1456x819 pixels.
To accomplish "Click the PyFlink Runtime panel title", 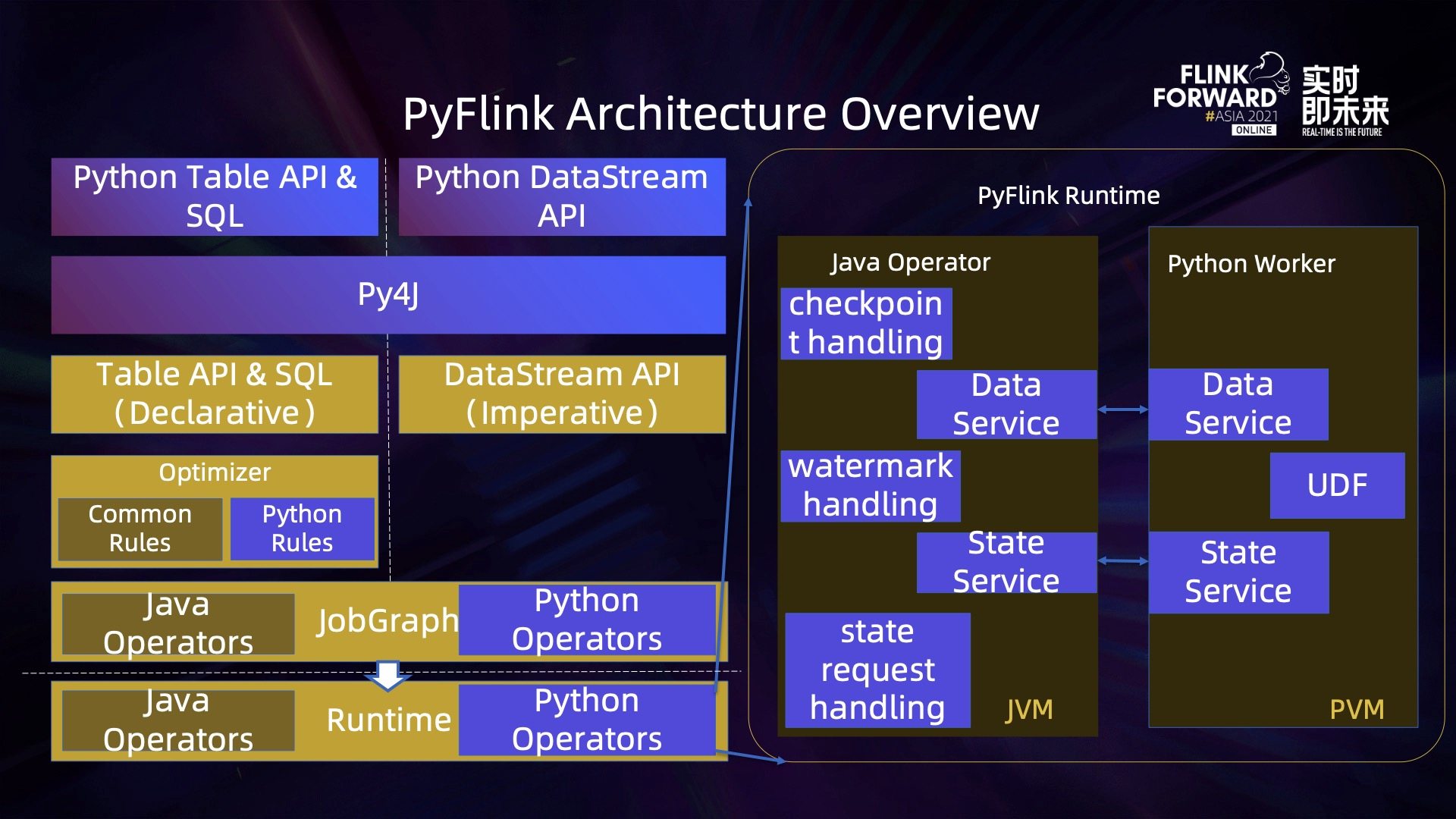I will pos(1068,195).
